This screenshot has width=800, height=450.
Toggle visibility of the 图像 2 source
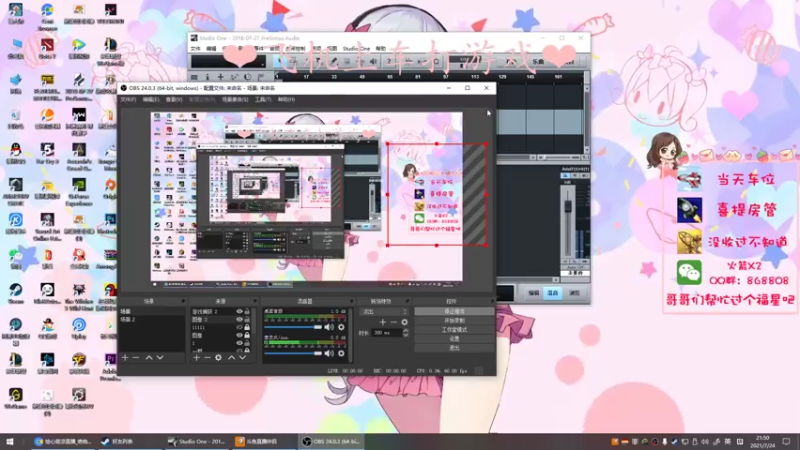point(239,319)
